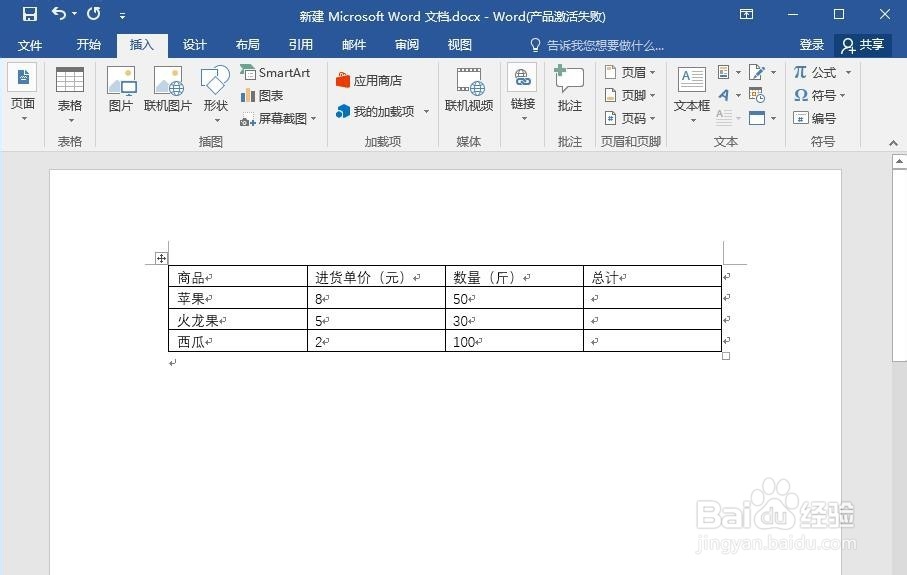Click the 西瓜 cell

click(238, 341)
